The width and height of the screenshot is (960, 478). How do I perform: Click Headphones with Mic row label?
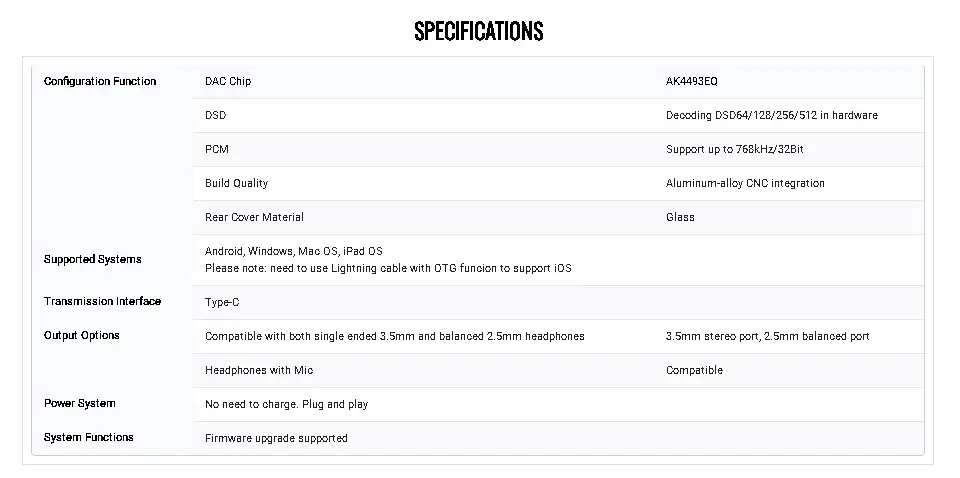tap(259, 370)
